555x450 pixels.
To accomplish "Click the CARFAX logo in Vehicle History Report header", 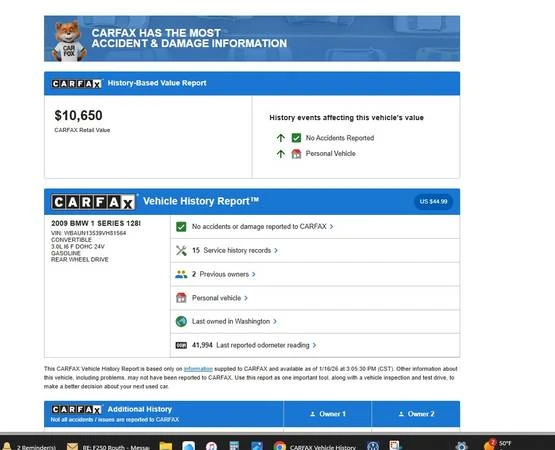I will tap(93, 202).
